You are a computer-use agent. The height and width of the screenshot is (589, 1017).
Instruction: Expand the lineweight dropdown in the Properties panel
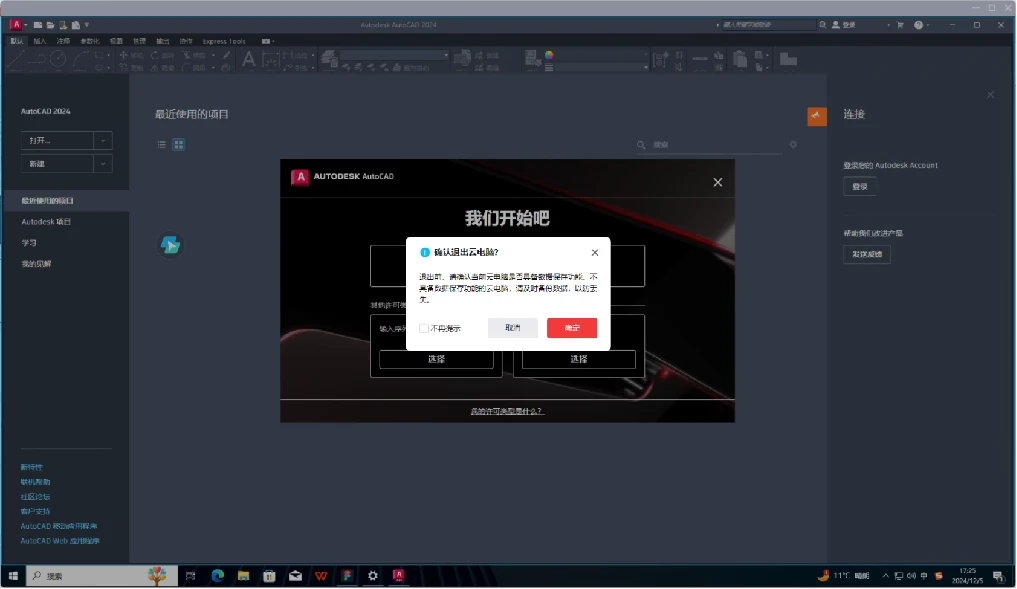[645, 67]
